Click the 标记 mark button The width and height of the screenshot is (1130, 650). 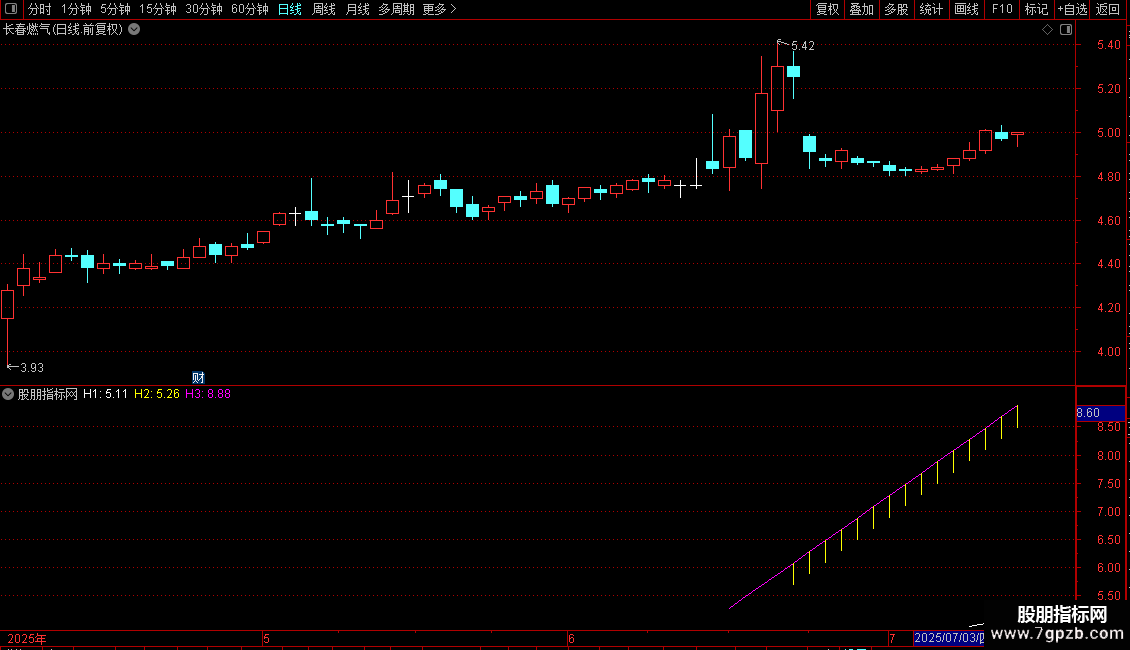[x=1036, y=9]
